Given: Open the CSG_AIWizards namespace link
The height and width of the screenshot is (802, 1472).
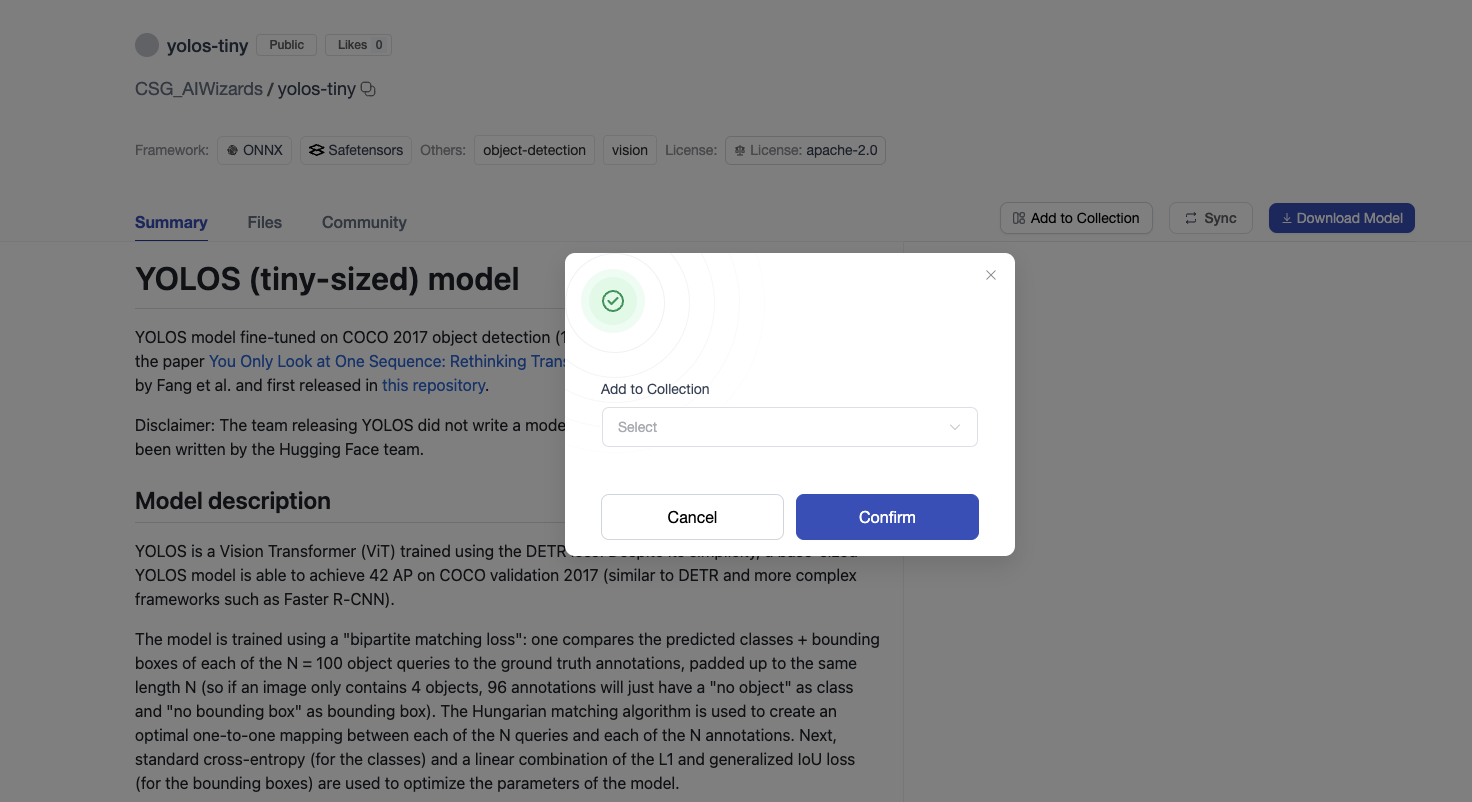Looking at the screenshot, I should (199, 89).
